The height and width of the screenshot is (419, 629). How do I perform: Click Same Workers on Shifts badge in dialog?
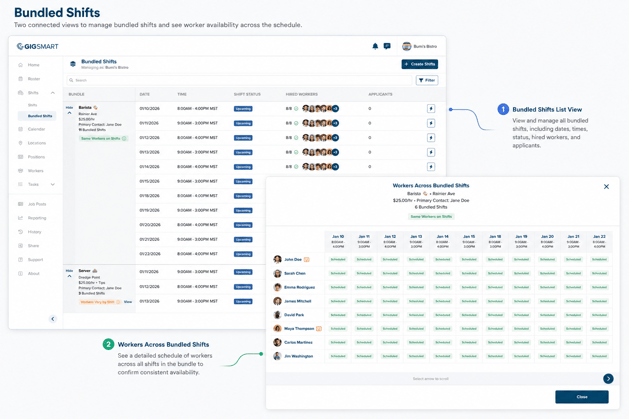(x=431, y=217)
